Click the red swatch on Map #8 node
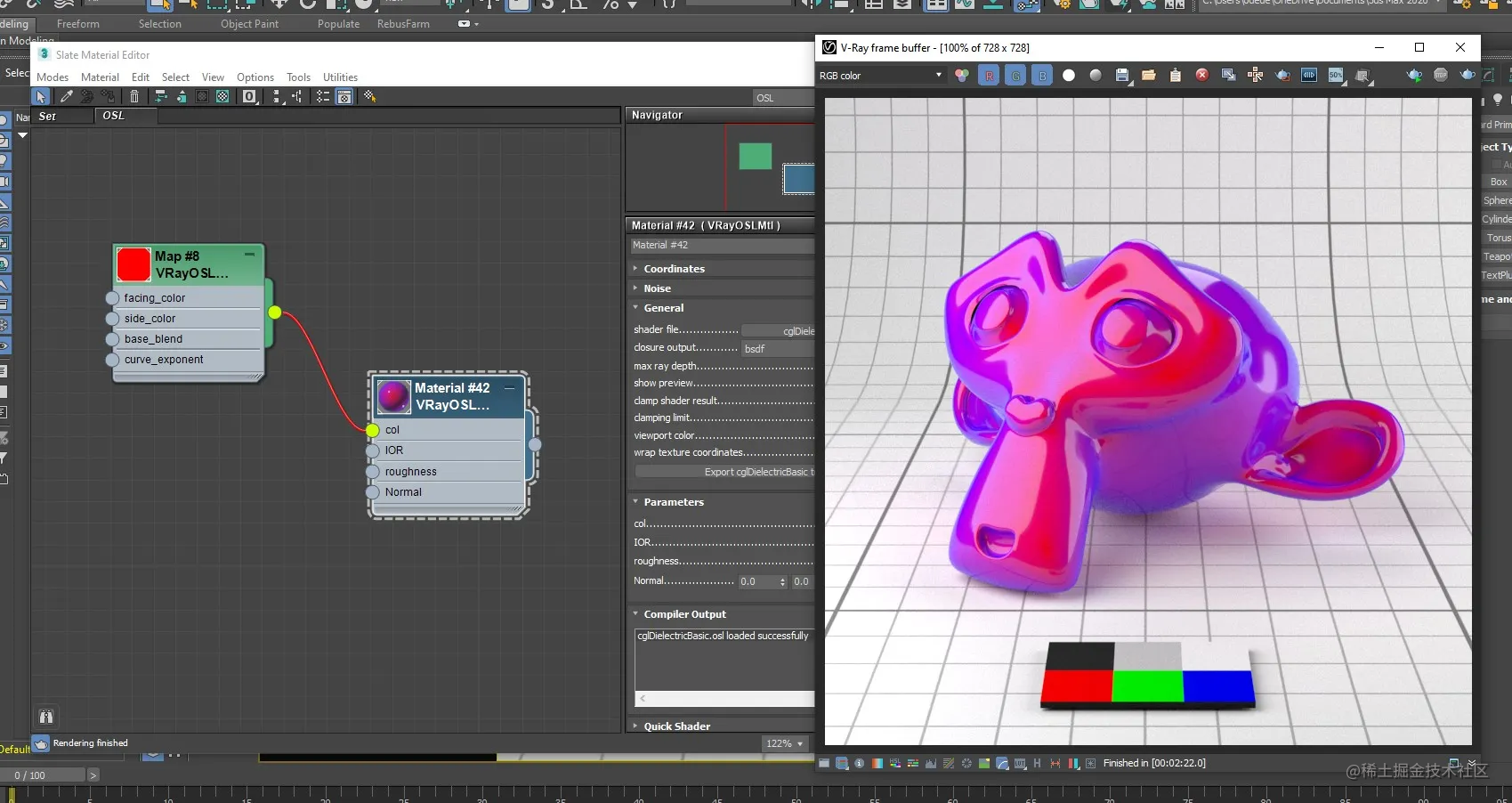This screenshot has width=1512, height=803. tap(133, 264)
